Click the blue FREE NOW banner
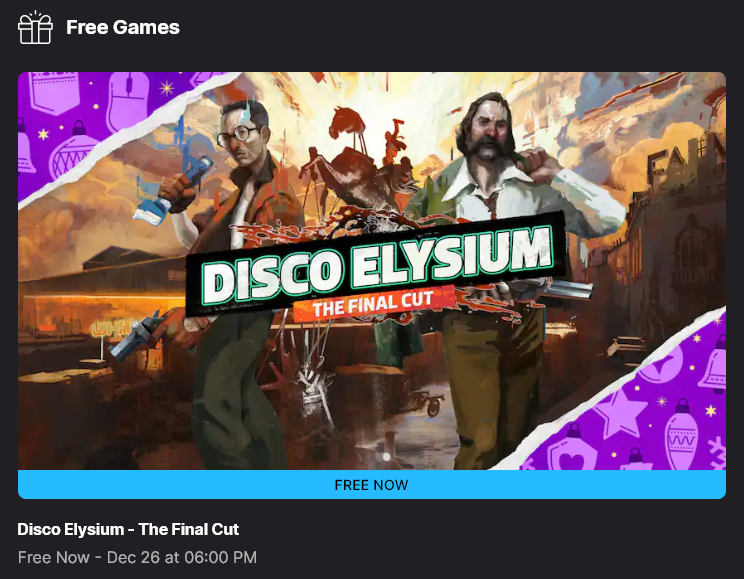The width and height of the screenshot is (744, 579). tap(372, 485)
